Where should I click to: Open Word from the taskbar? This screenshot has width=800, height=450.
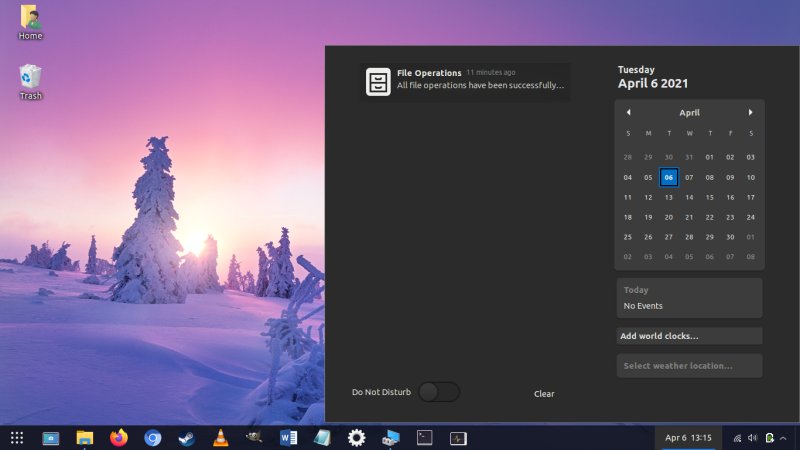coord(288,438)
